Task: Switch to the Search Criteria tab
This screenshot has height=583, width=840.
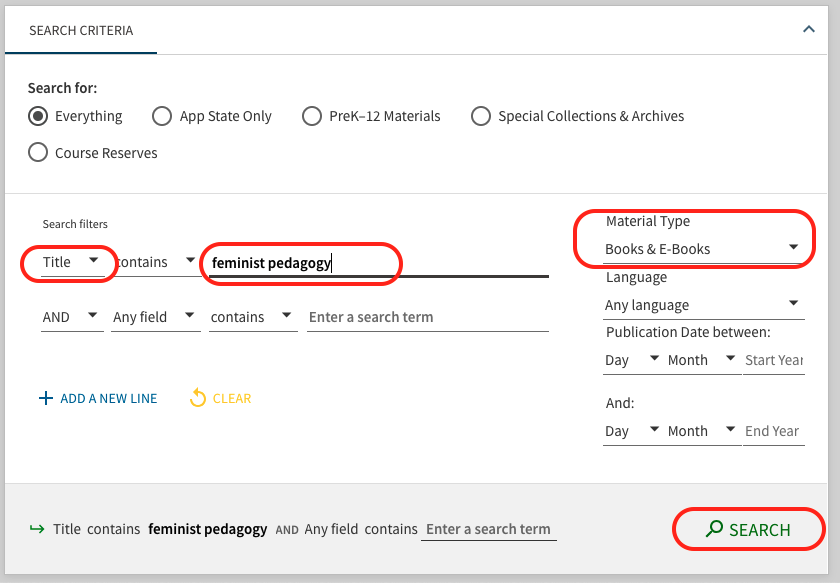Action: 81,31
